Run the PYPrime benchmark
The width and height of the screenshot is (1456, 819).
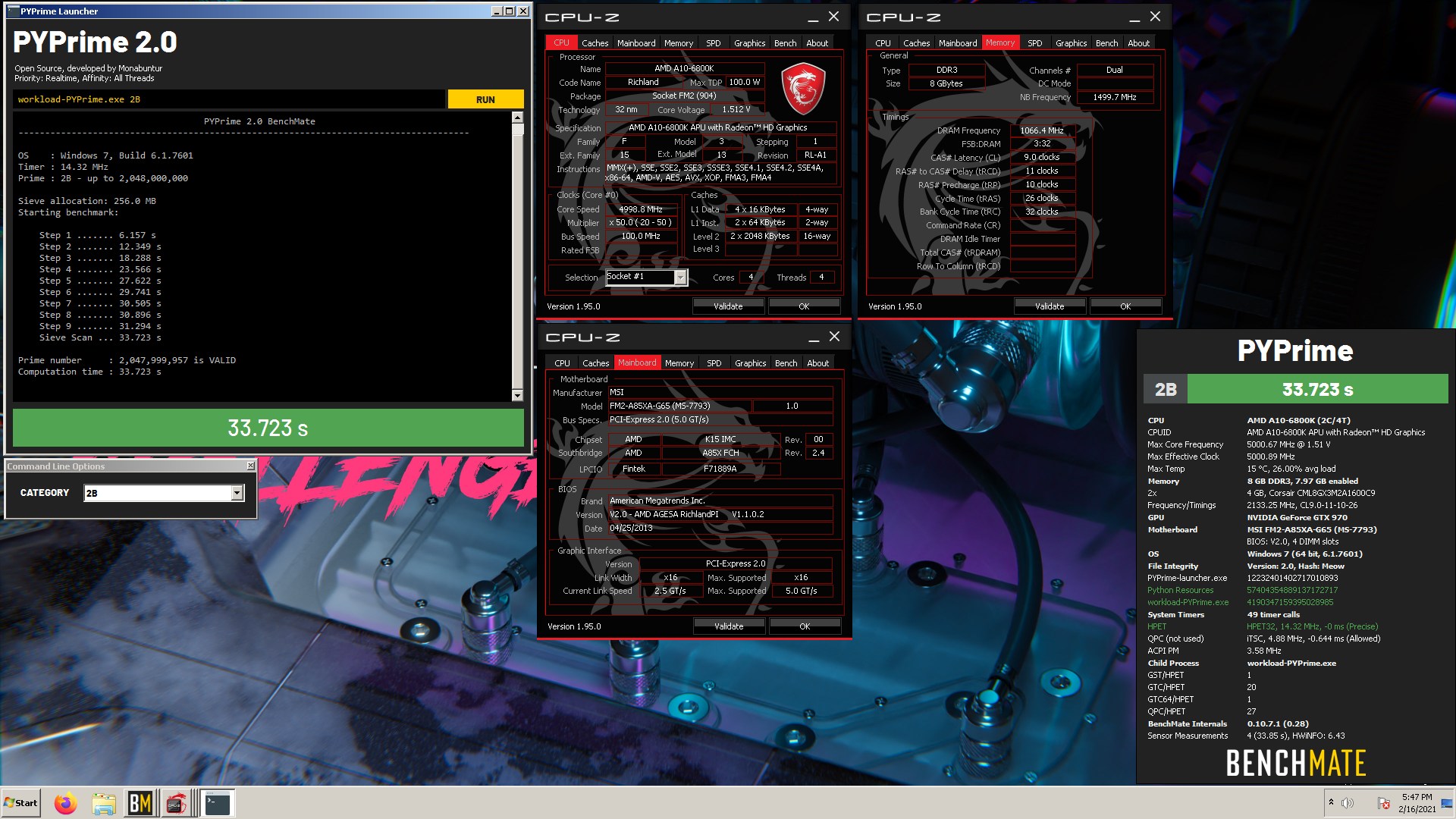point(485,99)
